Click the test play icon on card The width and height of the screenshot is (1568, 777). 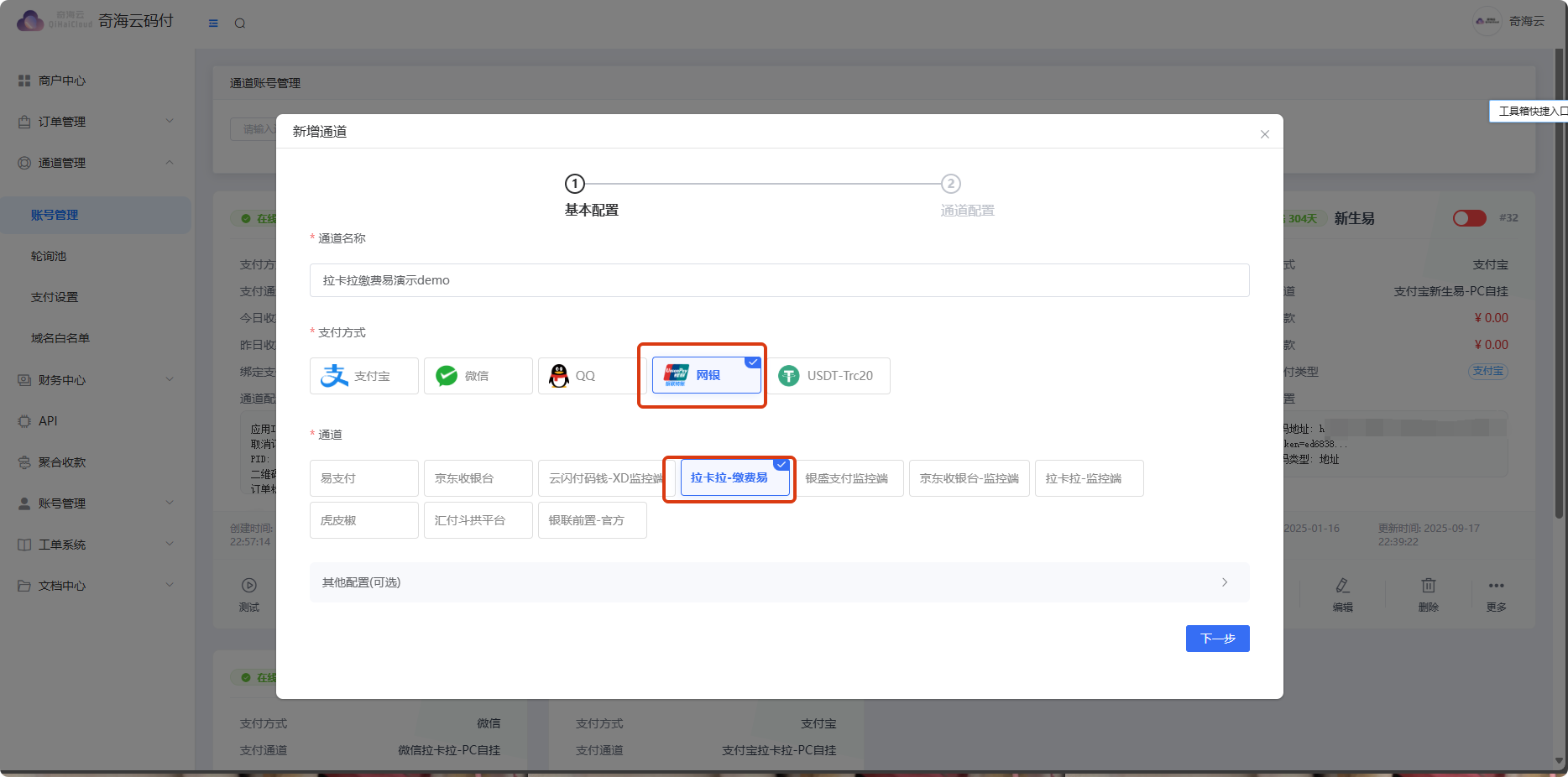pyautogui.click(x=249, y=586)
